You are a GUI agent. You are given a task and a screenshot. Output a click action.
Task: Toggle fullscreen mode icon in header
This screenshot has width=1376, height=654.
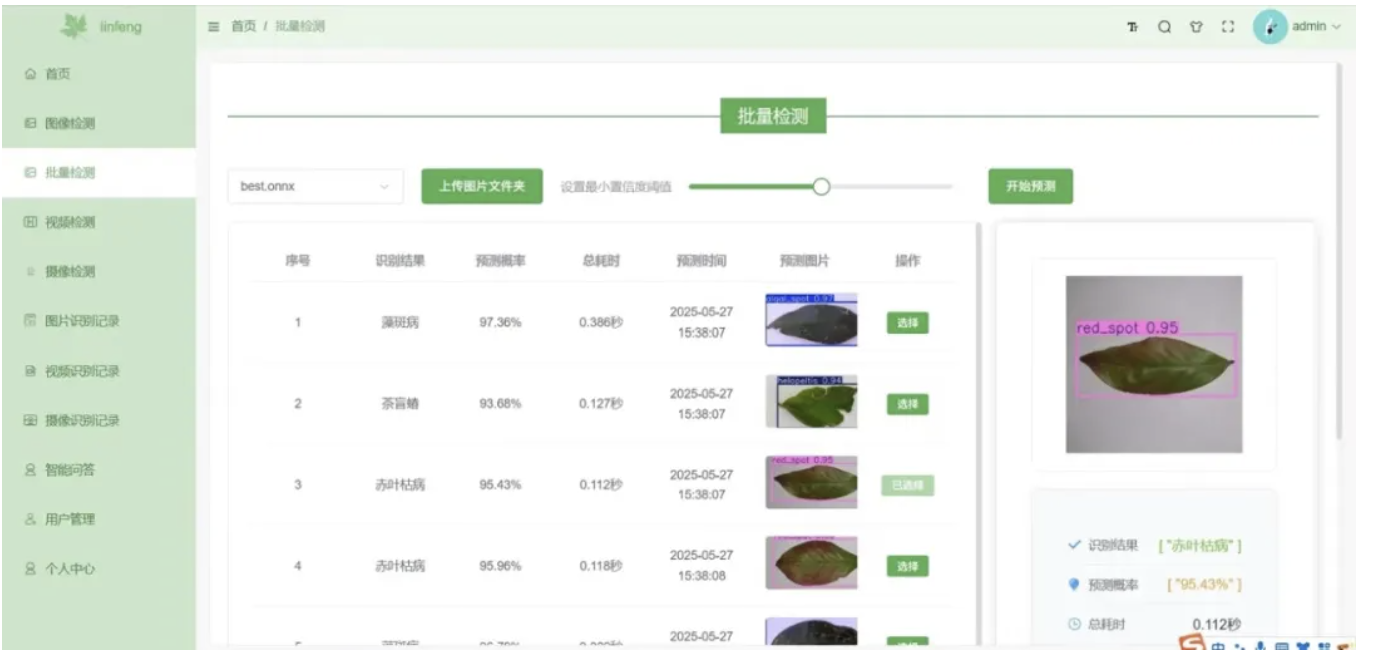point(1227,27)
